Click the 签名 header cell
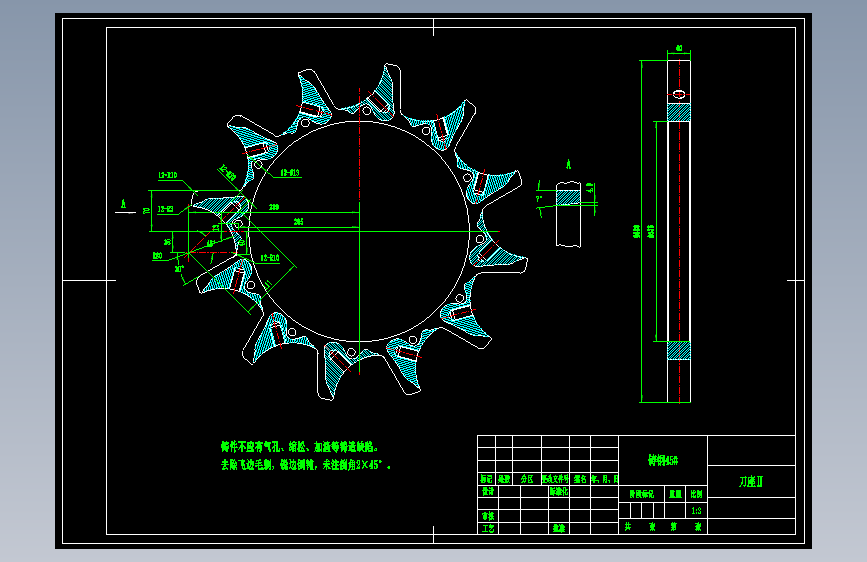867x562 pixels. point(580,479)
